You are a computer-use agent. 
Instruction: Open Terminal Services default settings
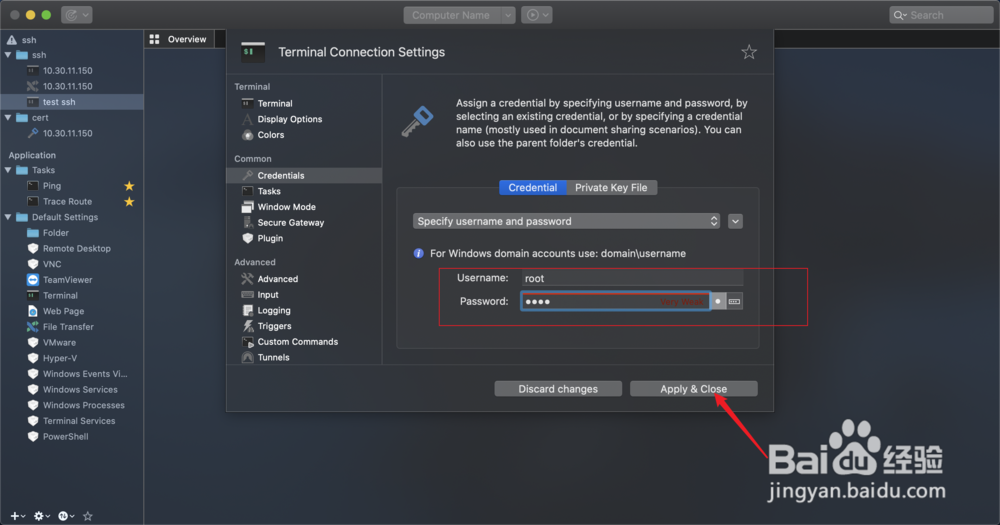coord(78,421)
